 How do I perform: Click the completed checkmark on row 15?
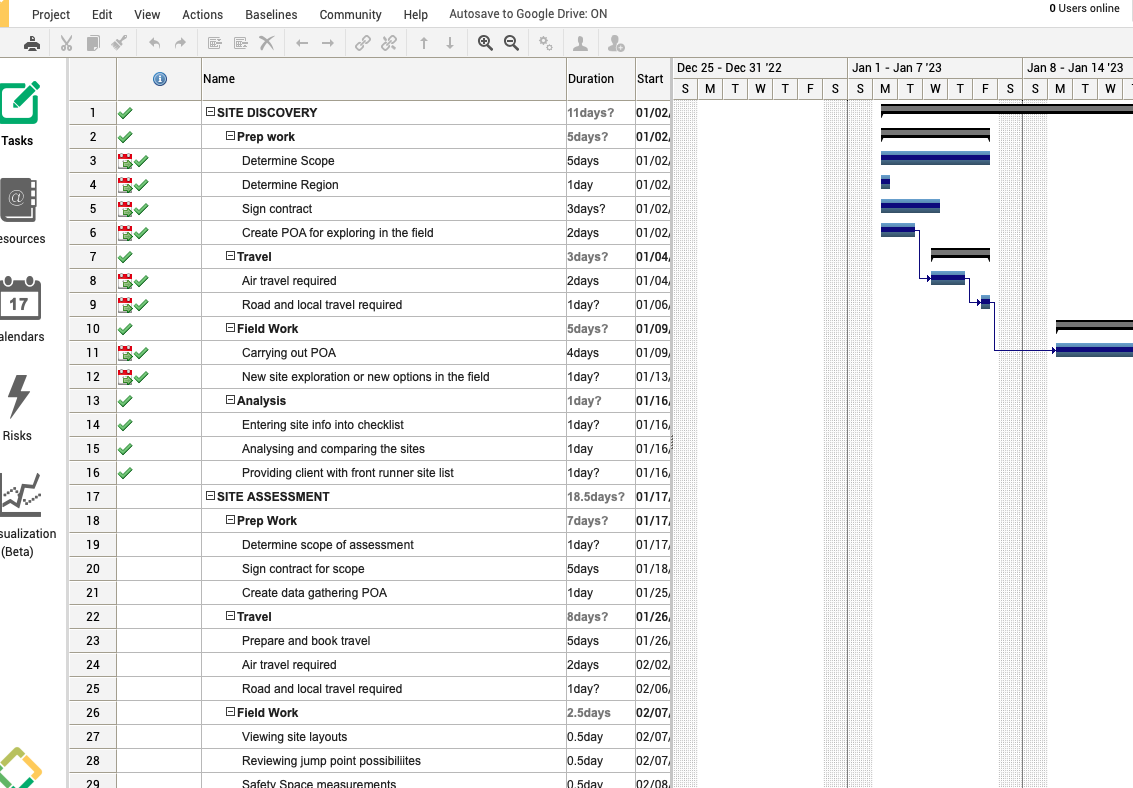tap(125, 449)
